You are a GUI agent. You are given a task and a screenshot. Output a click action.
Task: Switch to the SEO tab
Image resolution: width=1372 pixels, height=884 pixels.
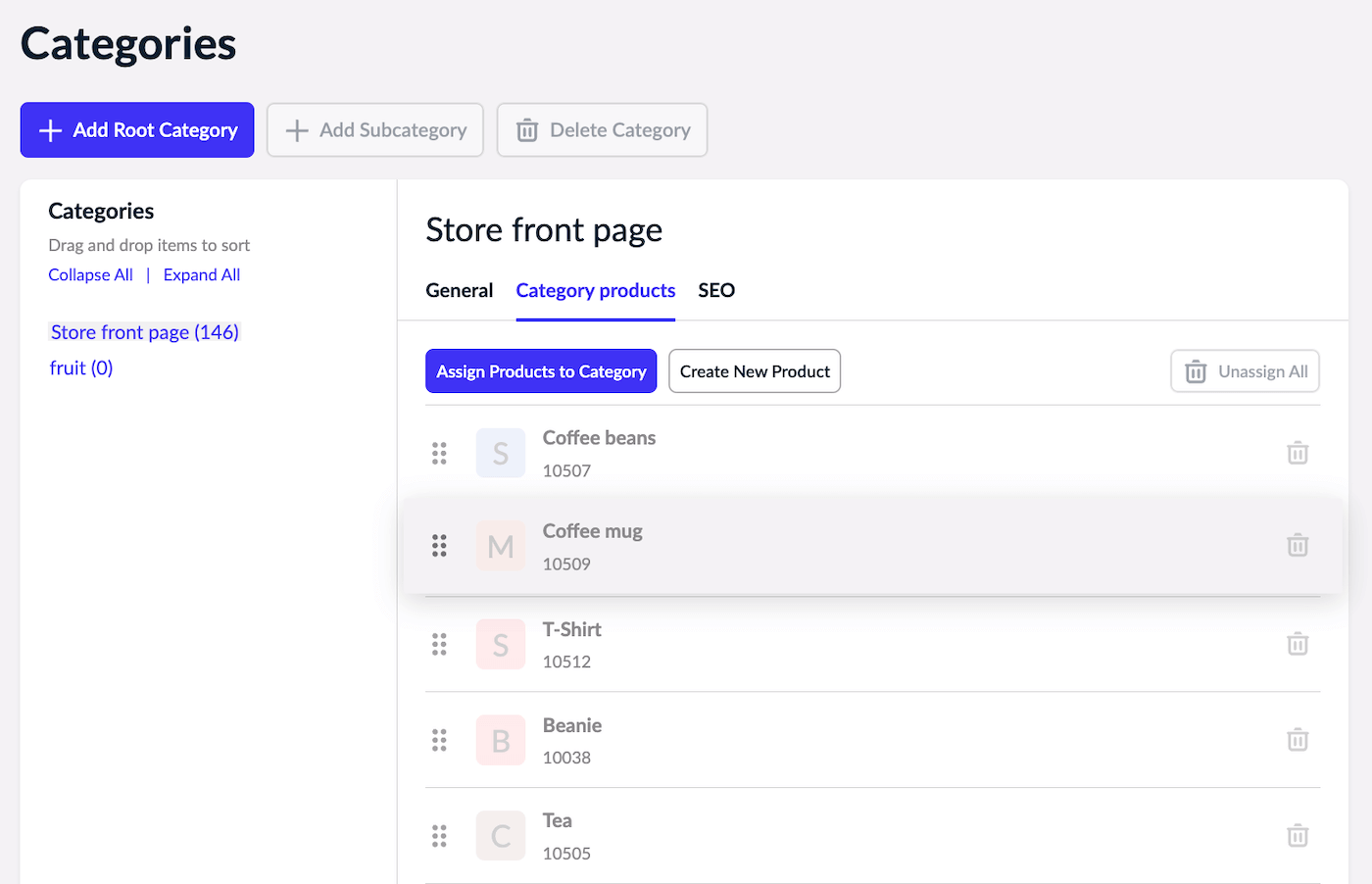[x=716, y=291]
